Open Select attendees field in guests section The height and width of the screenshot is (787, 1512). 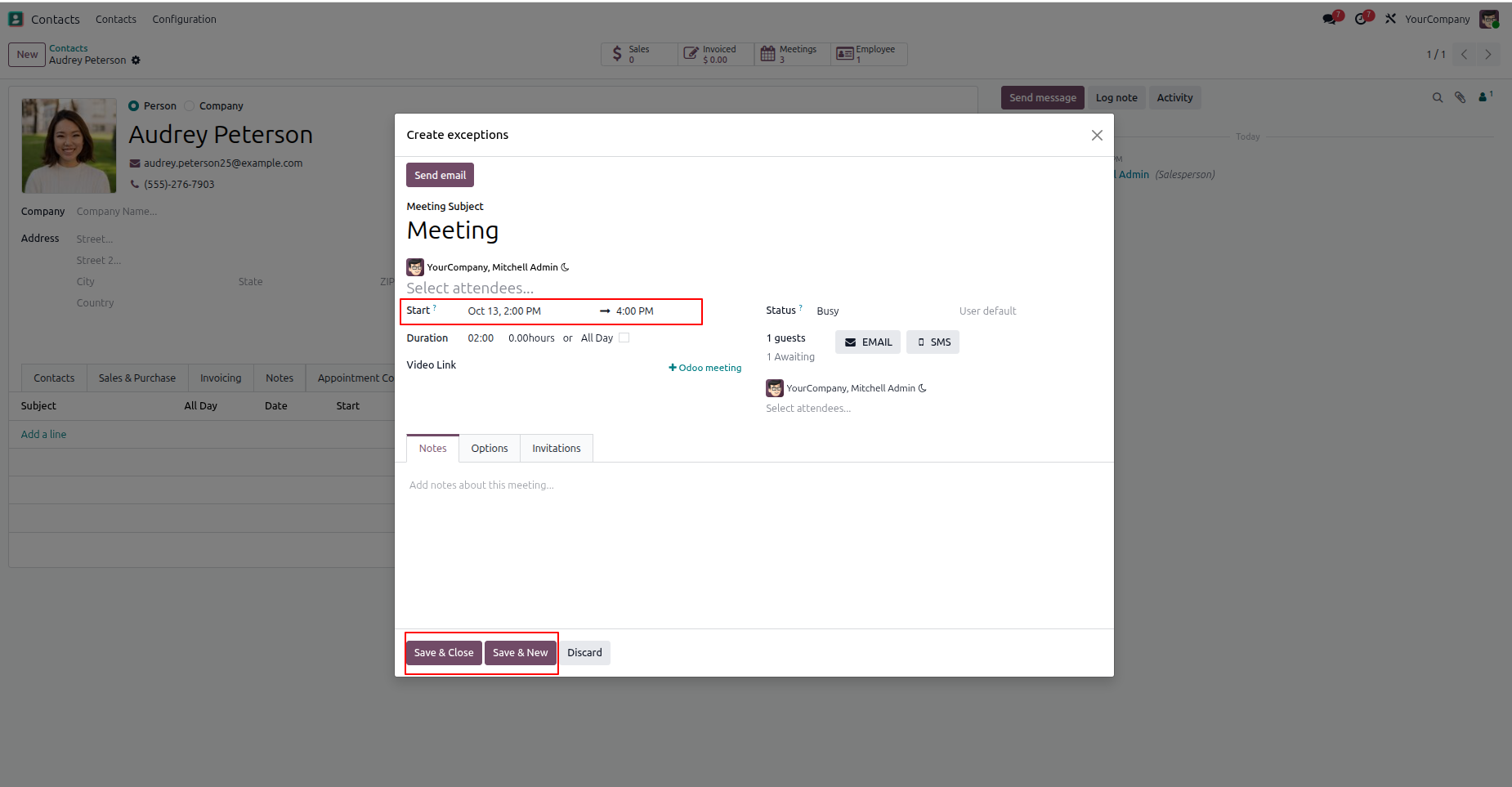pyautogui.click(x=933, y=409)
